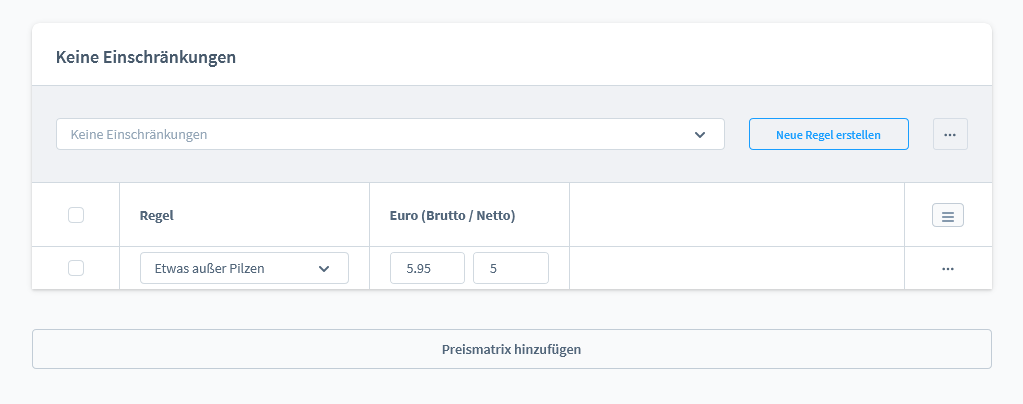Click Neue Regel erstellen button

click(828, 134)
